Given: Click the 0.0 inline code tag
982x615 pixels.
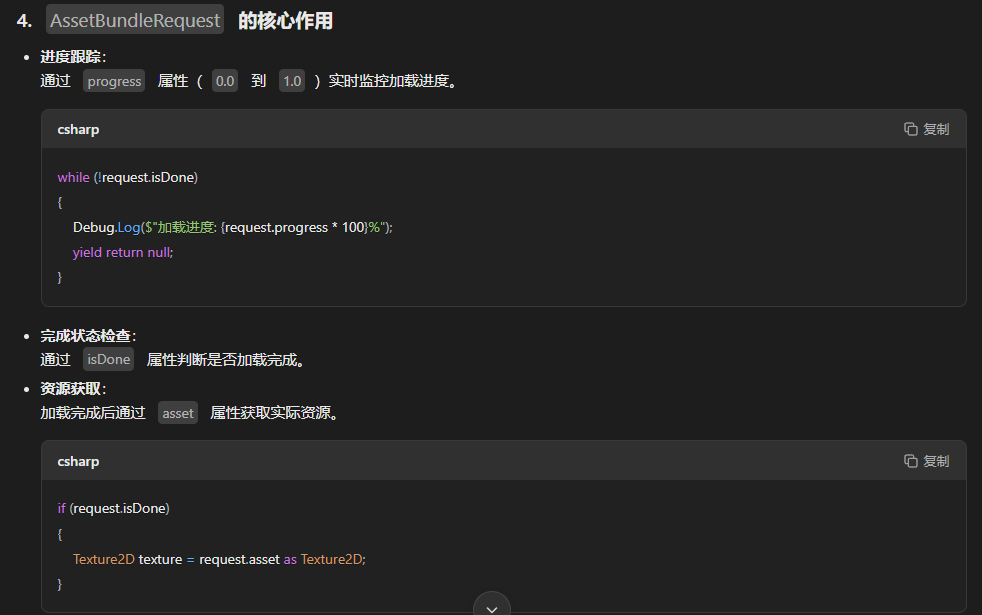Looking at the screenshot, I should [x=225, y=81].
